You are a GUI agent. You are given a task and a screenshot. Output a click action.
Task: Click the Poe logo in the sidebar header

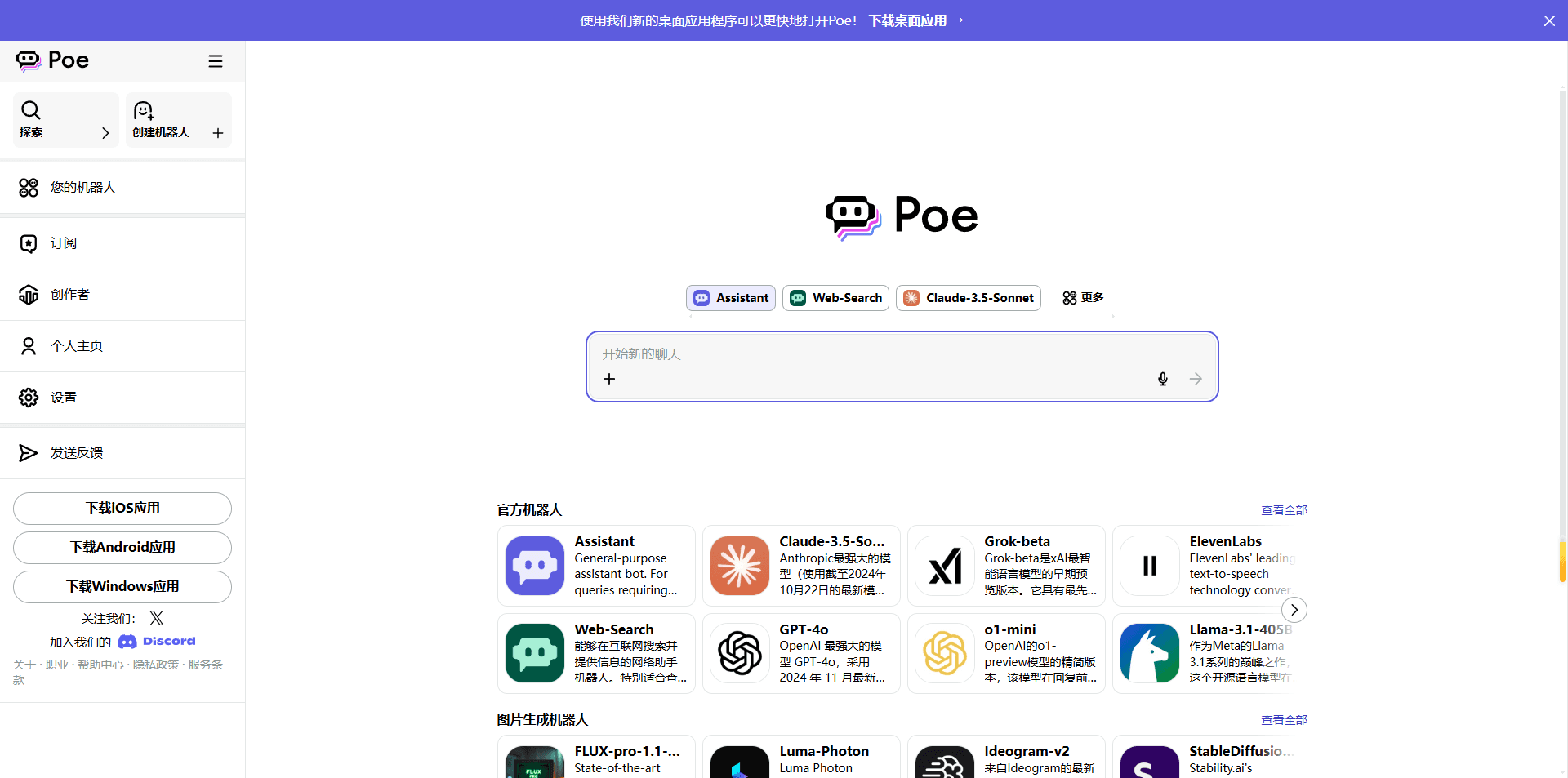52,60
